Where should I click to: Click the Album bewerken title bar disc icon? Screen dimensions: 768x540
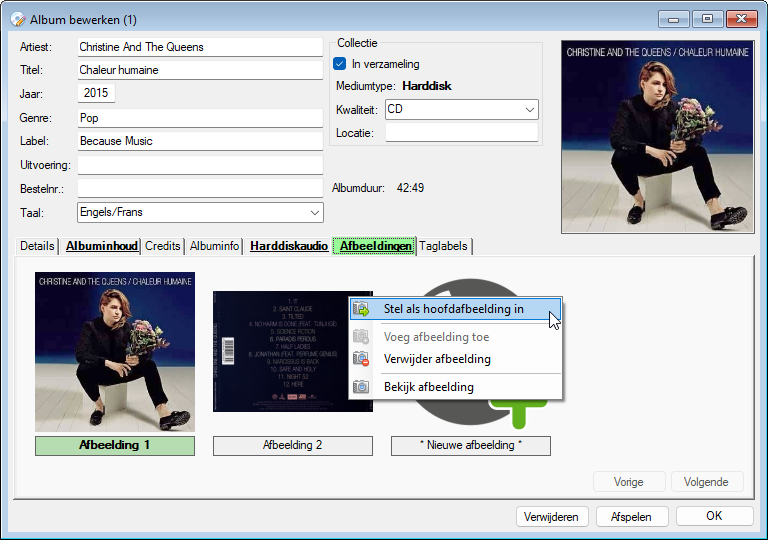pyautogui.click(x=18, y=20)
